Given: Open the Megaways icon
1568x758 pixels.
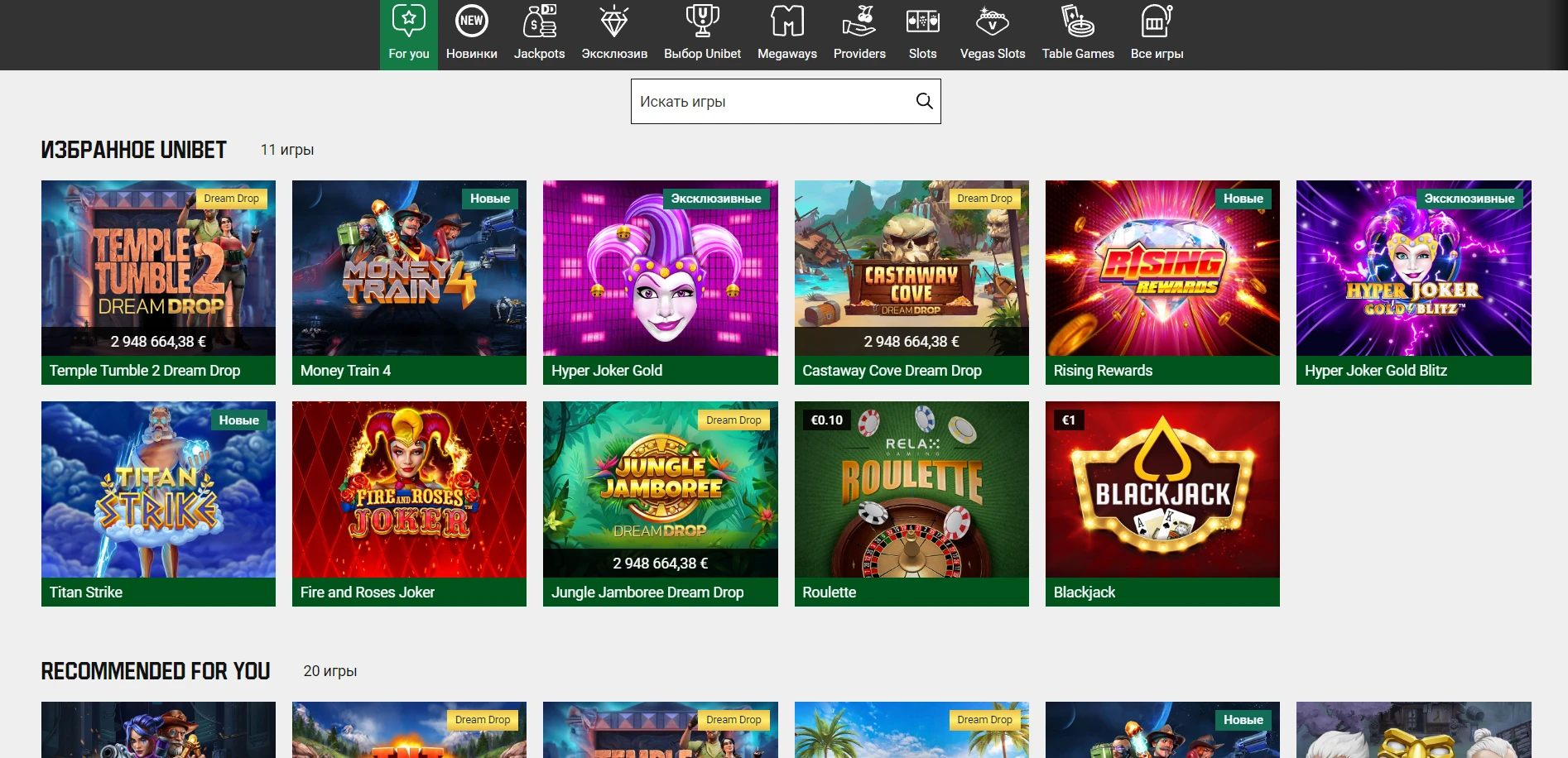Looking at the screenshot, I should coord(787,22).
